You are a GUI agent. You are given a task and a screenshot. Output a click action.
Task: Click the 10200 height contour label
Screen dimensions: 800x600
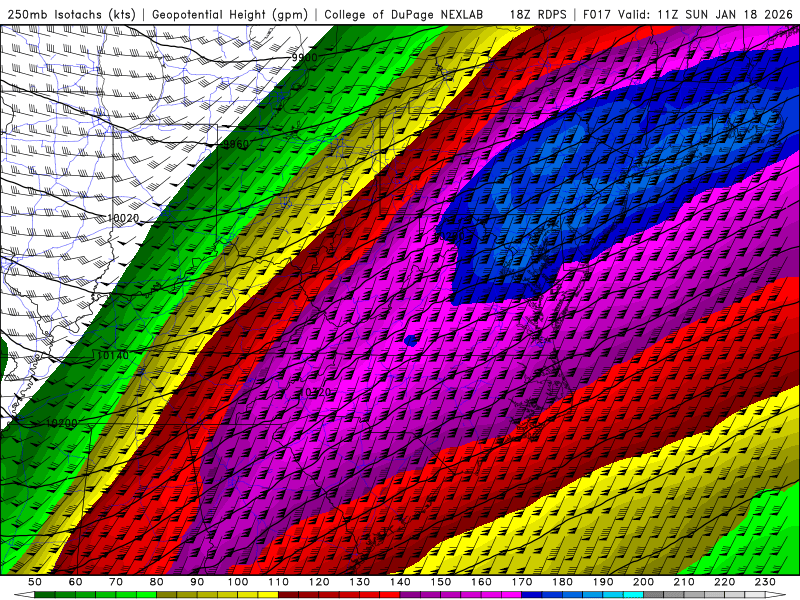pos(61,423)
